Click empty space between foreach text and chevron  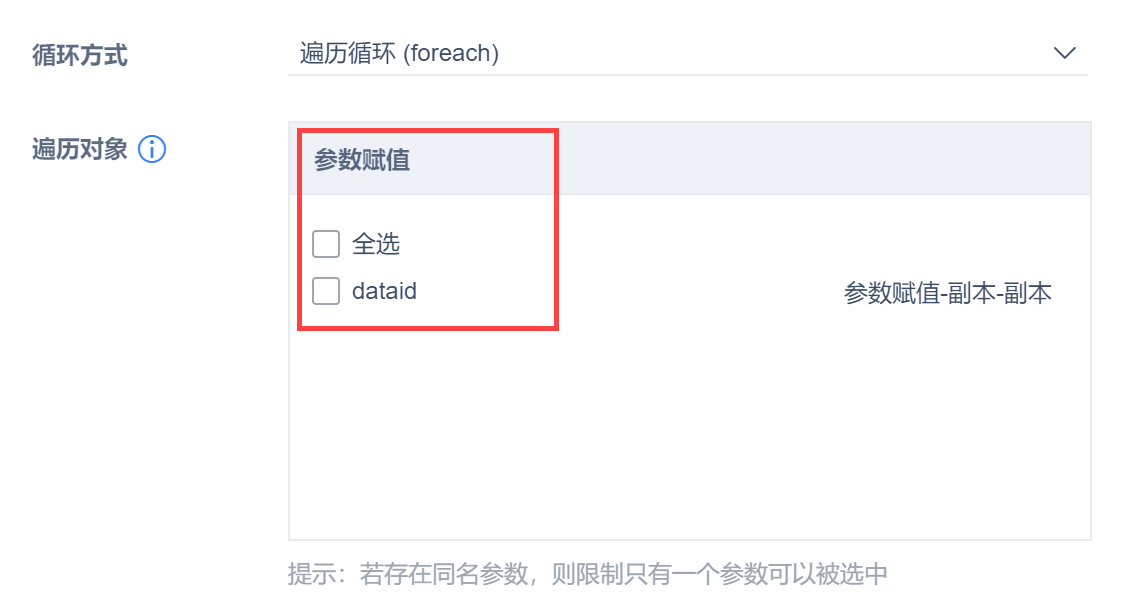(780, 53)
